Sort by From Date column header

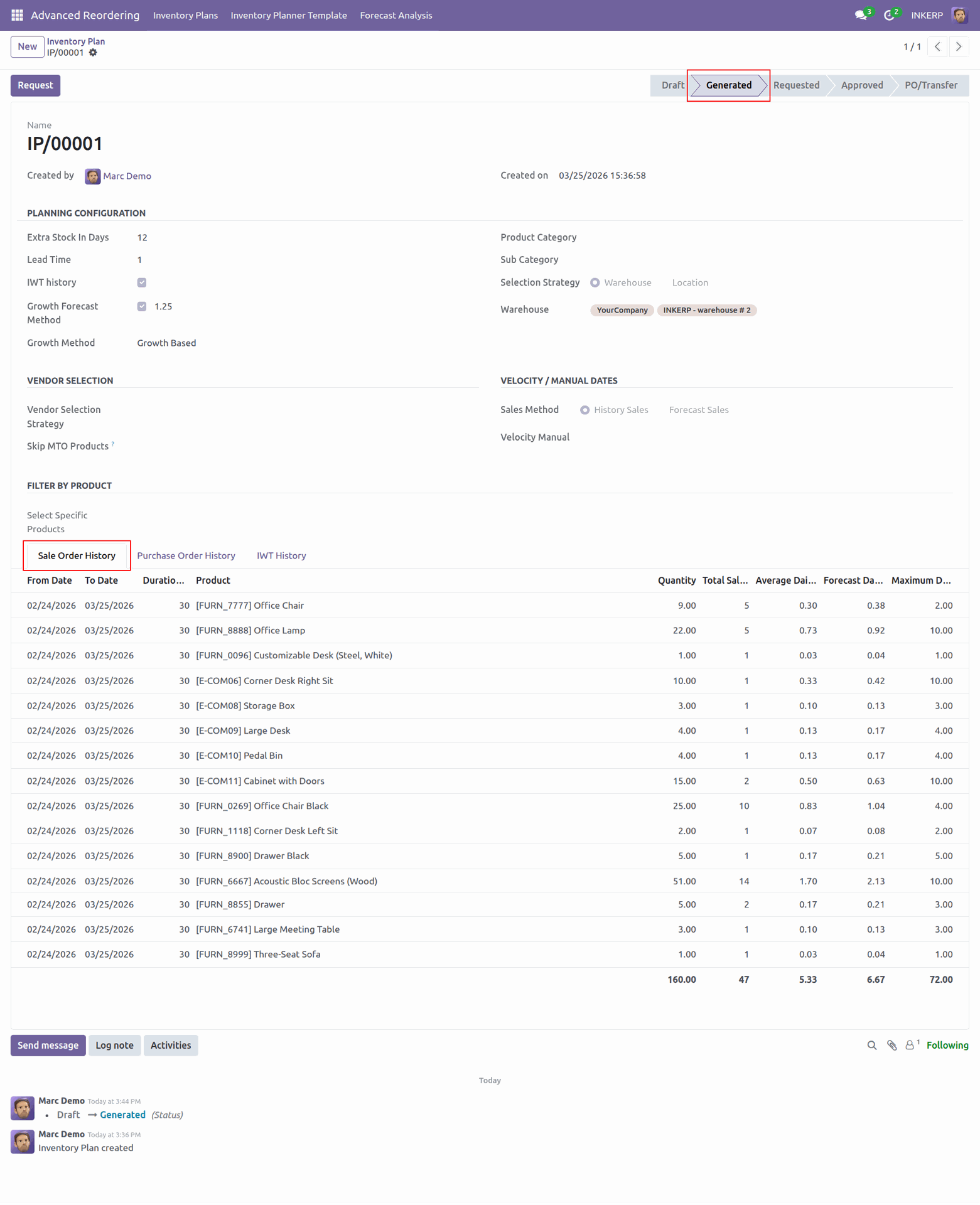[x=50, y=581]
